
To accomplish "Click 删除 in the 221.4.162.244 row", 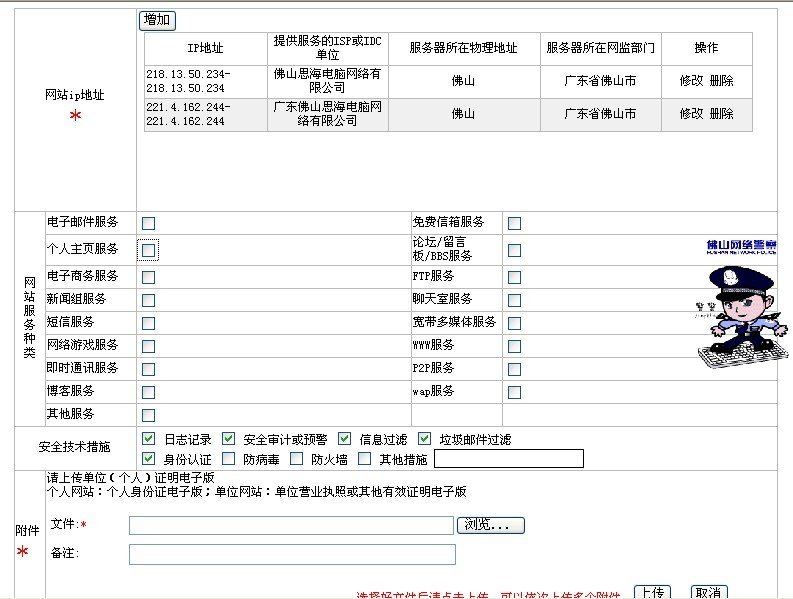I will pos(722,113).
